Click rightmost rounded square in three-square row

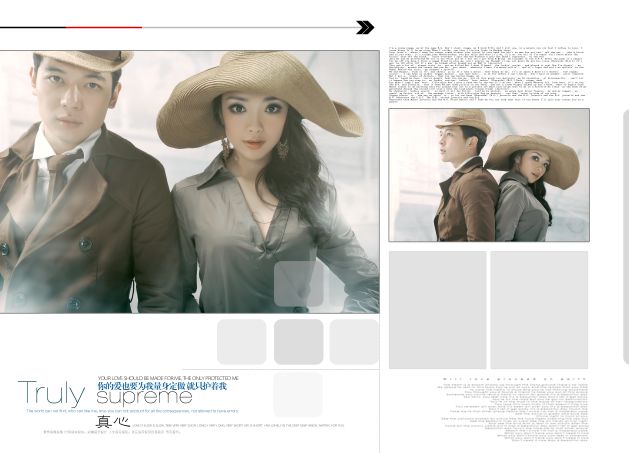click(354, 342)
